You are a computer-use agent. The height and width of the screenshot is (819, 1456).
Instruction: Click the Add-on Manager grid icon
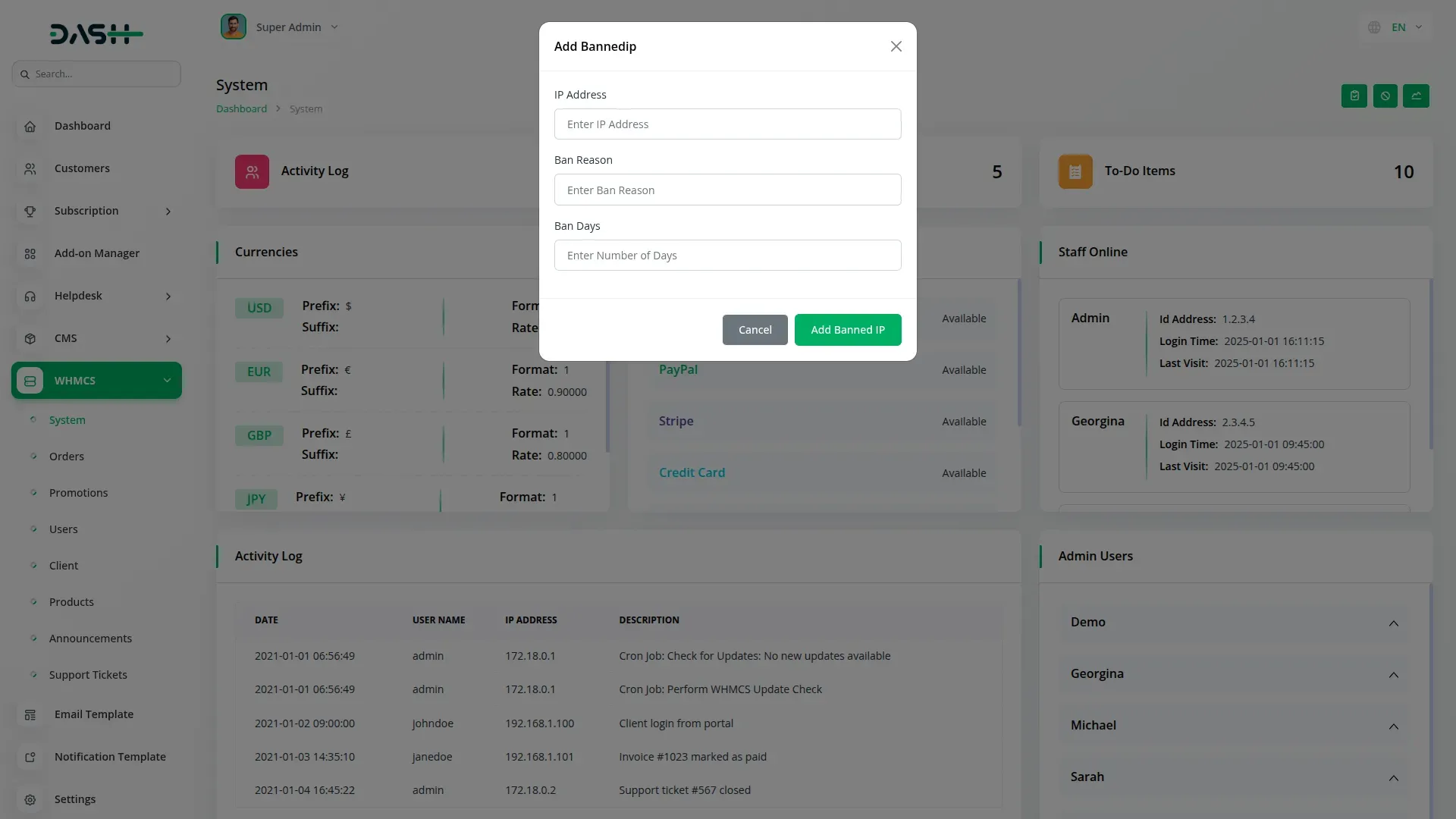point(30,254)
